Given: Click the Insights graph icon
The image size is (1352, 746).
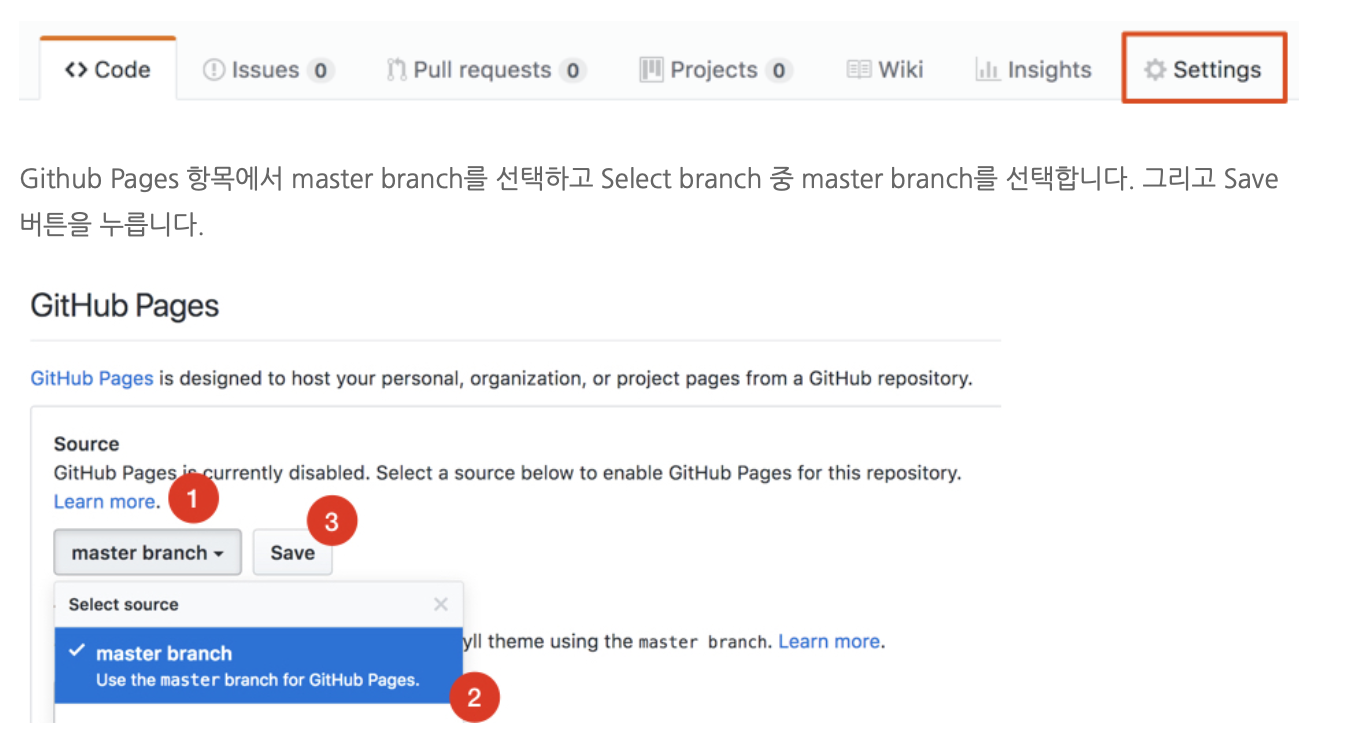Looking at the screenshot, I should click(988, 70).
